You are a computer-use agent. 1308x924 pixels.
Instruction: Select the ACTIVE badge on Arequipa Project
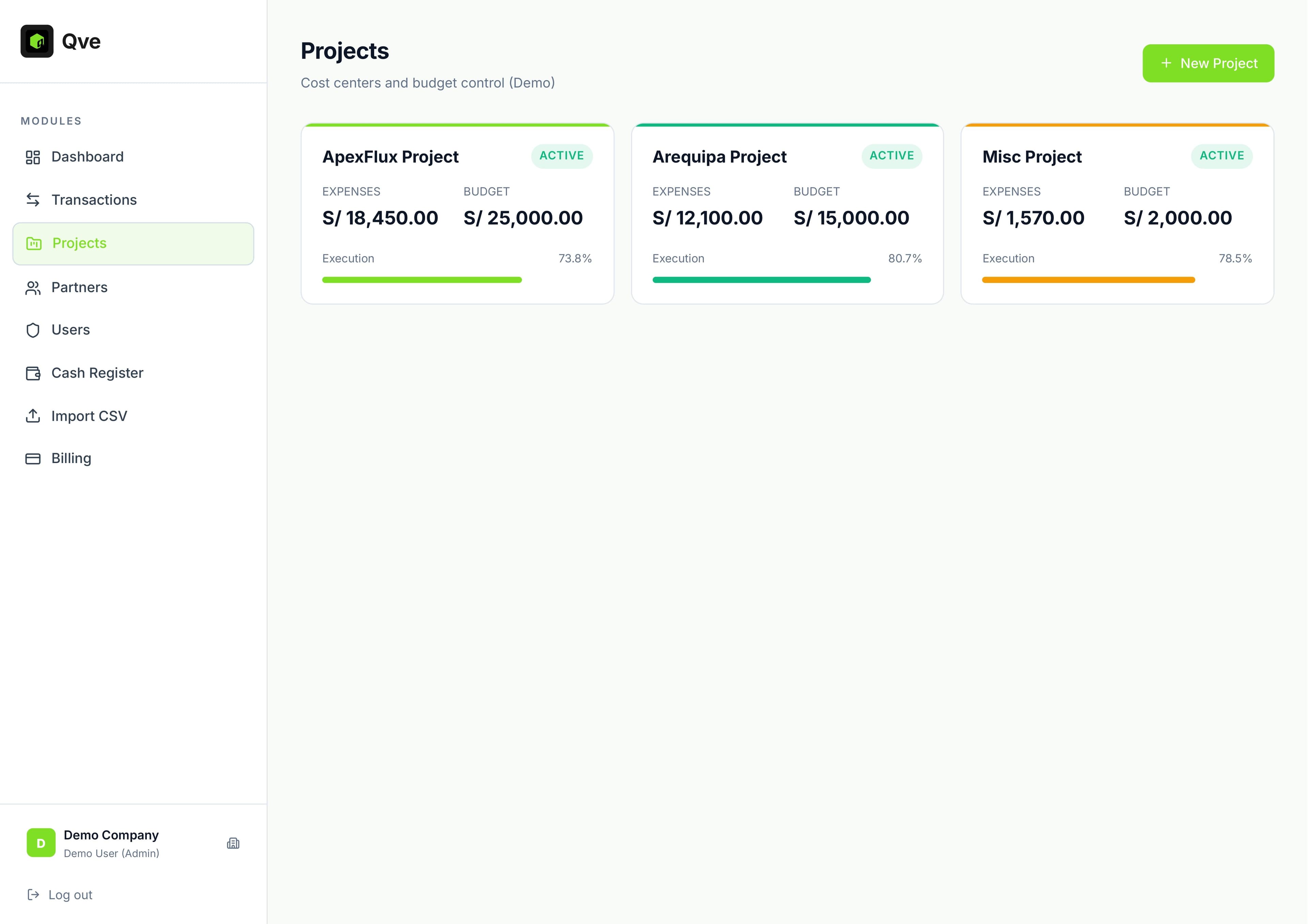pyautogui.click(x=891, y=156)
